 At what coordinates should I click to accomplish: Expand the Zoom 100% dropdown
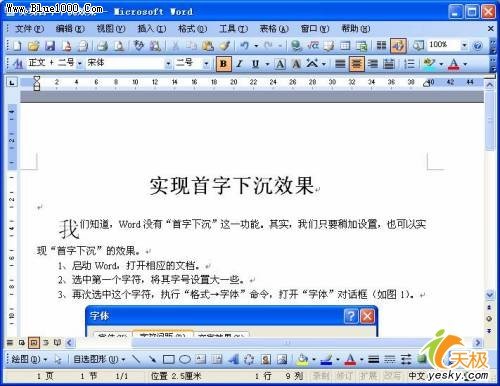pyautogui.click(x=464, y=45)
